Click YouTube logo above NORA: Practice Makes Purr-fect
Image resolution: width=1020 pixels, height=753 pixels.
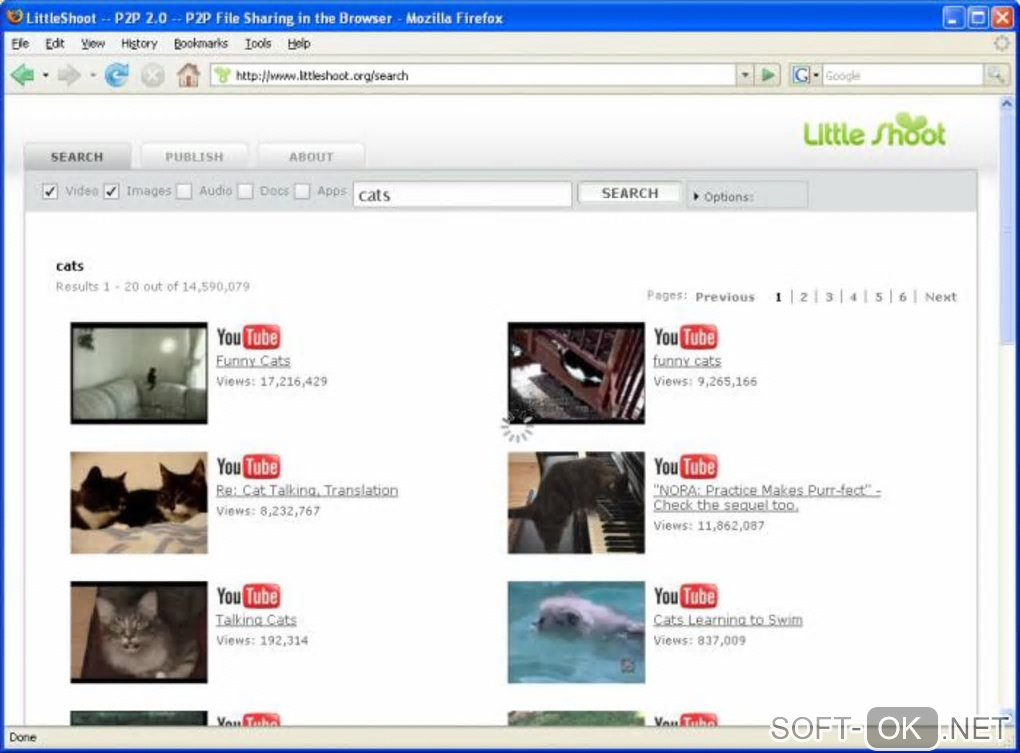click(685, 466)
